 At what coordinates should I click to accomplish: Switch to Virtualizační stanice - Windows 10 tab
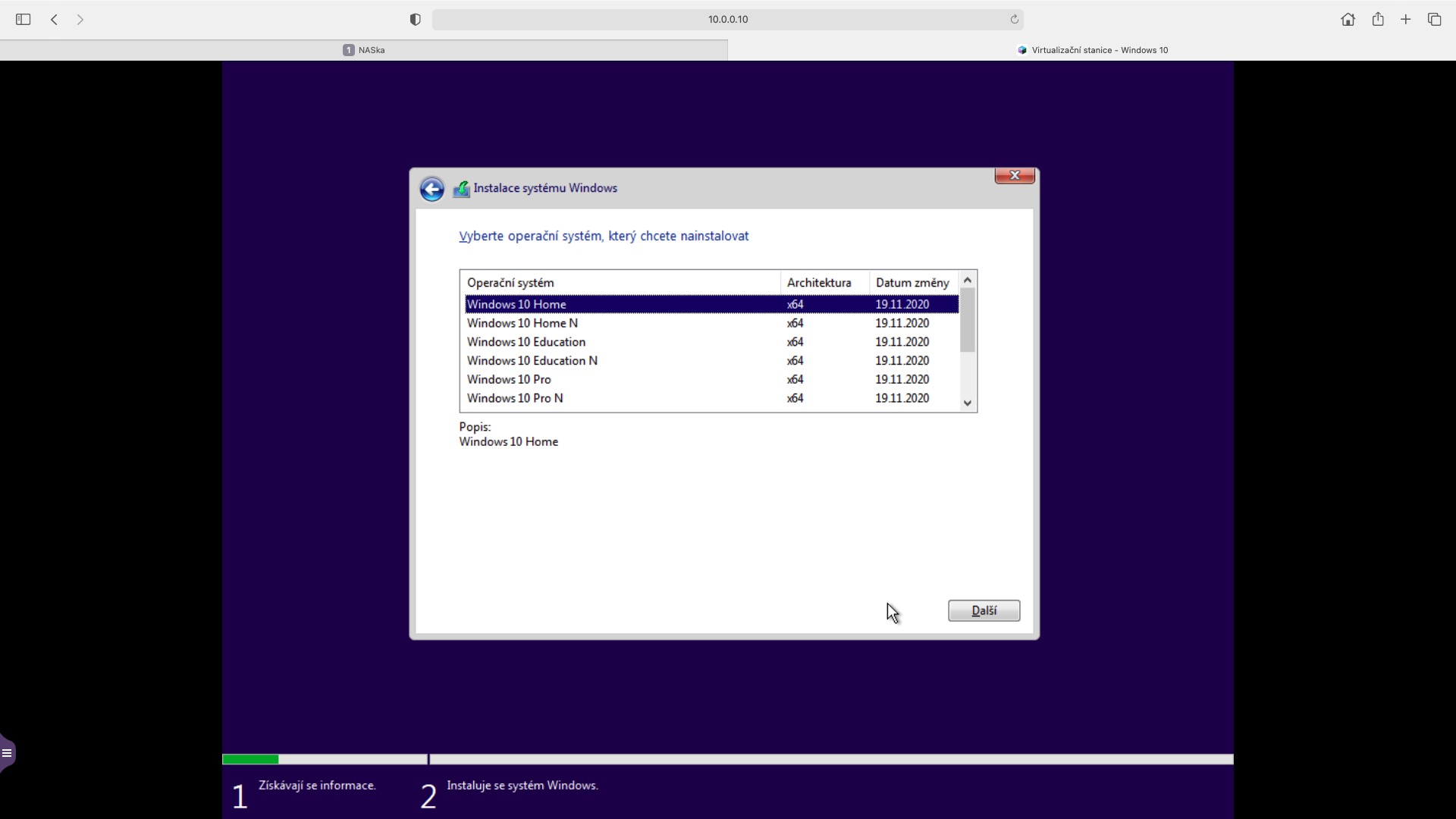(1092, 50)
